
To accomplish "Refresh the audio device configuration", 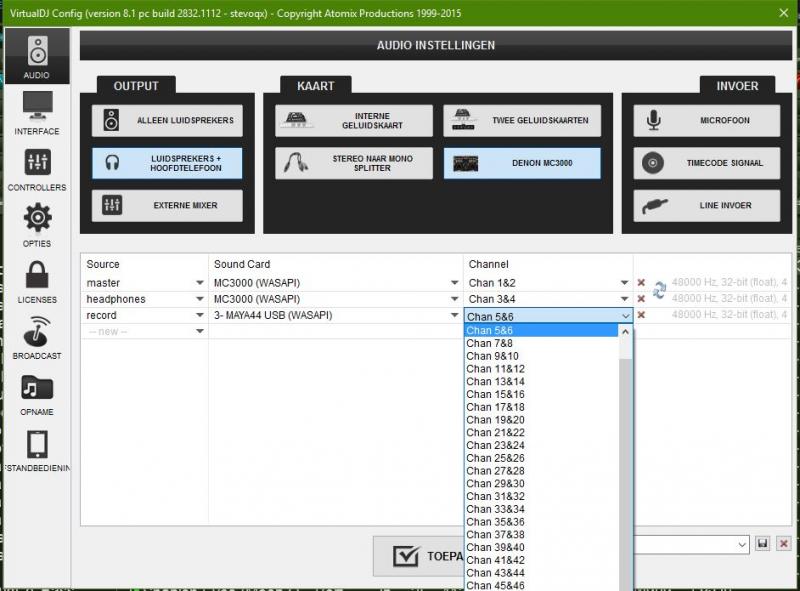I will pos(659,290).
